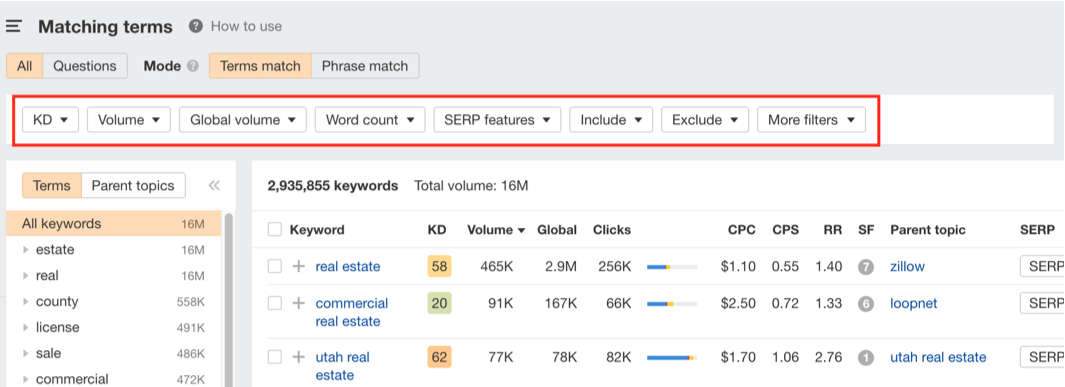Add real estate keyword with plus icon
This screenshot has width=1065, height=387.
[x=298, y=266]
